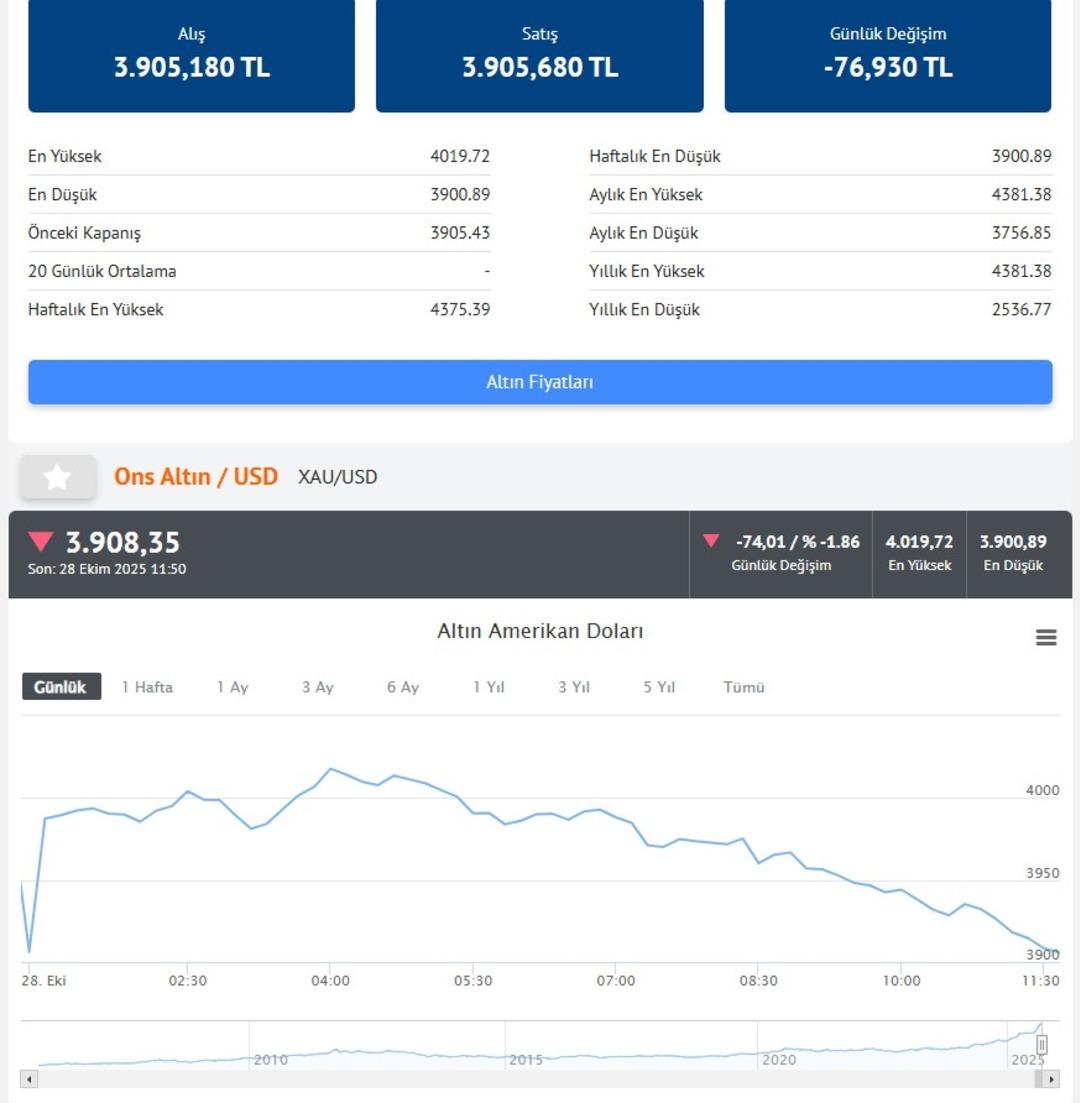Add Ons Altın to favorites with star
This screenshot has width=1080, height=1103.
coord(58,478)
